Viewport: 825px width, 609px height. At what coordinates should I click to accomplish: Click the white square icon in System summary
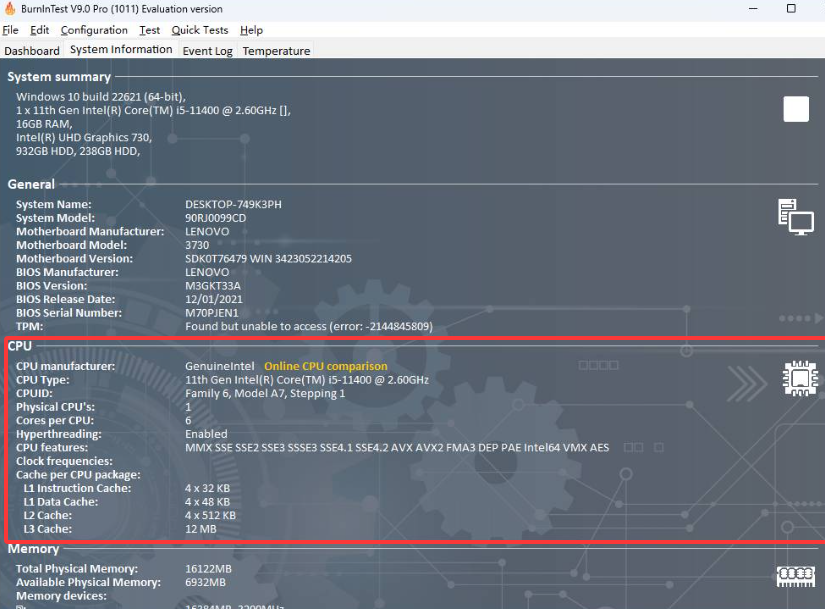796,109
